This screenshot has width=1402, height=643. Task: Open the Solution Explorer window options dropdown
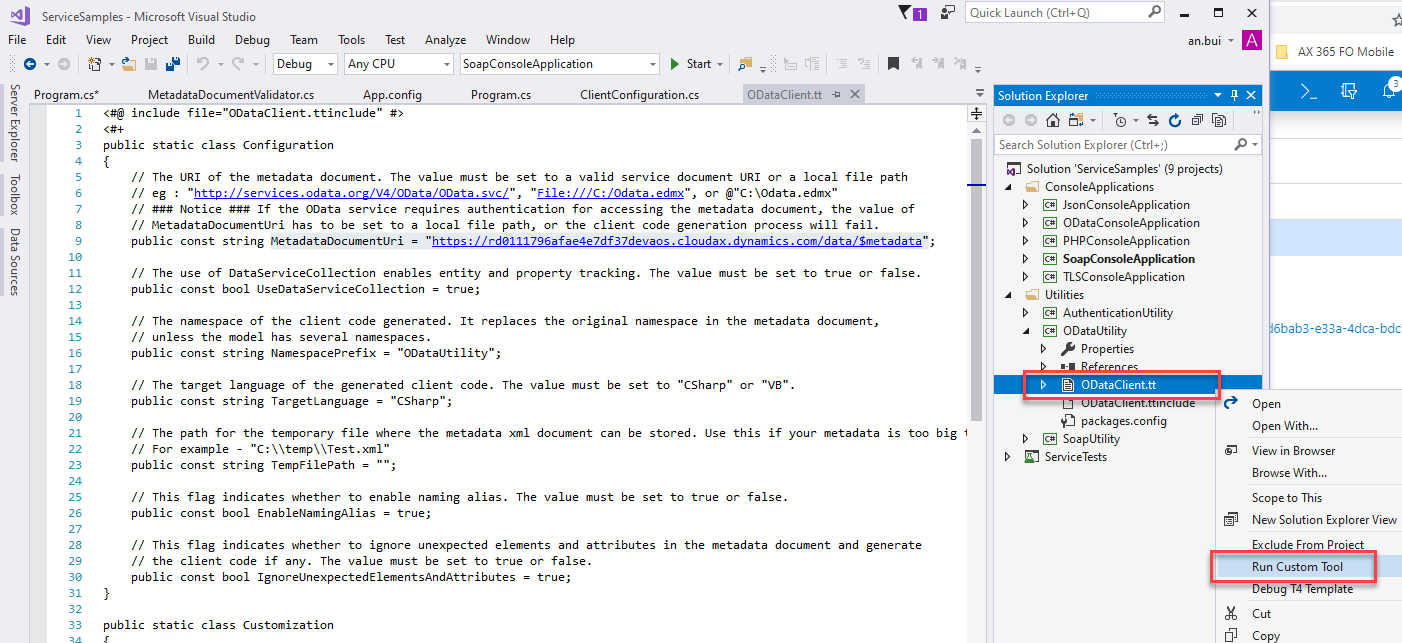pos(1218,96)
